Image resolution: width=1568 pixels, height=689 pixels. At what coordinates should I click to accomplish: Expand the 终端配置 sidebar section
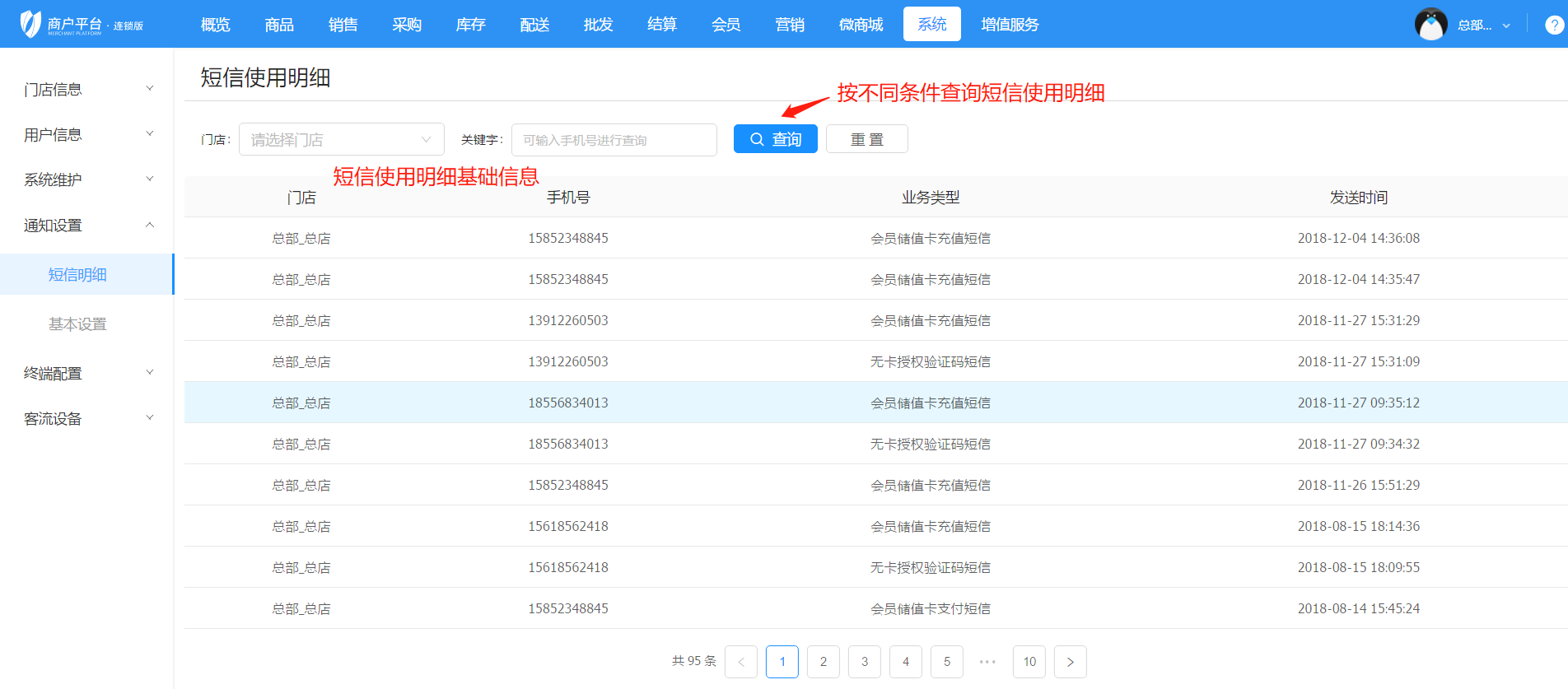click(x=86, y=373)
